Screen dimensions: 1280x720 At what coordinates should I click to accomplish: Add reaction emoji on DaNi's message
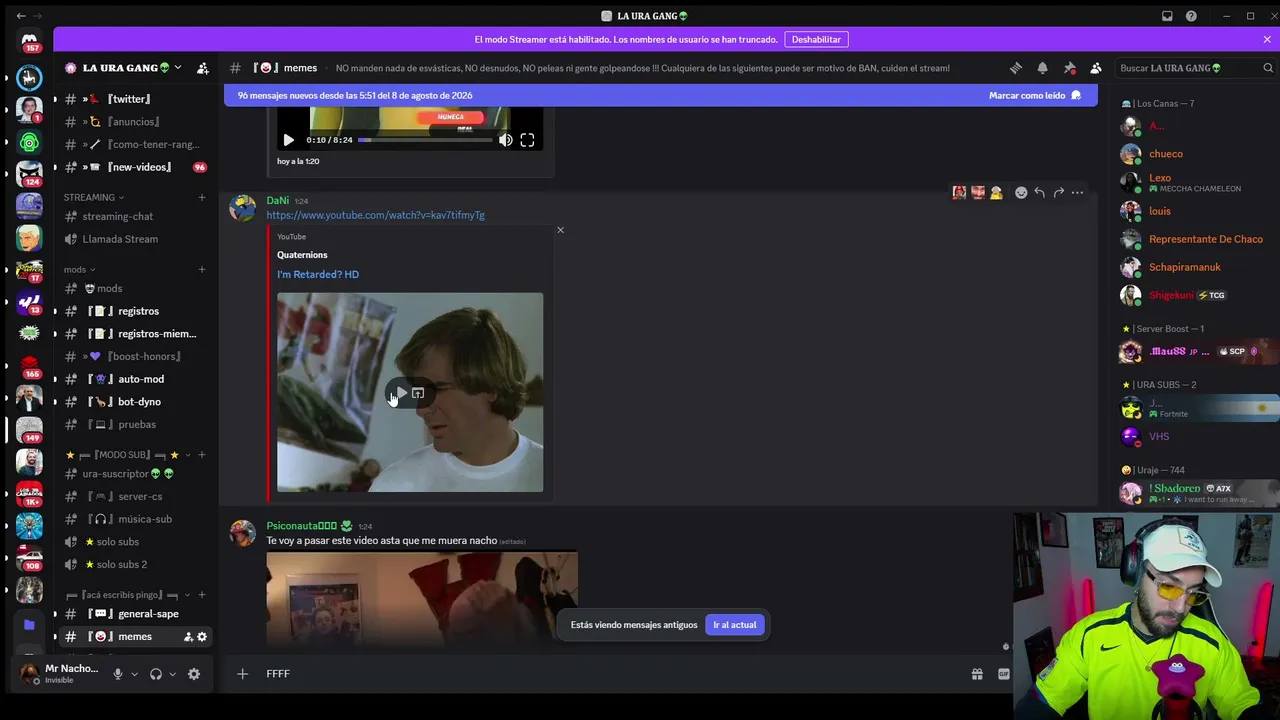1021,193
